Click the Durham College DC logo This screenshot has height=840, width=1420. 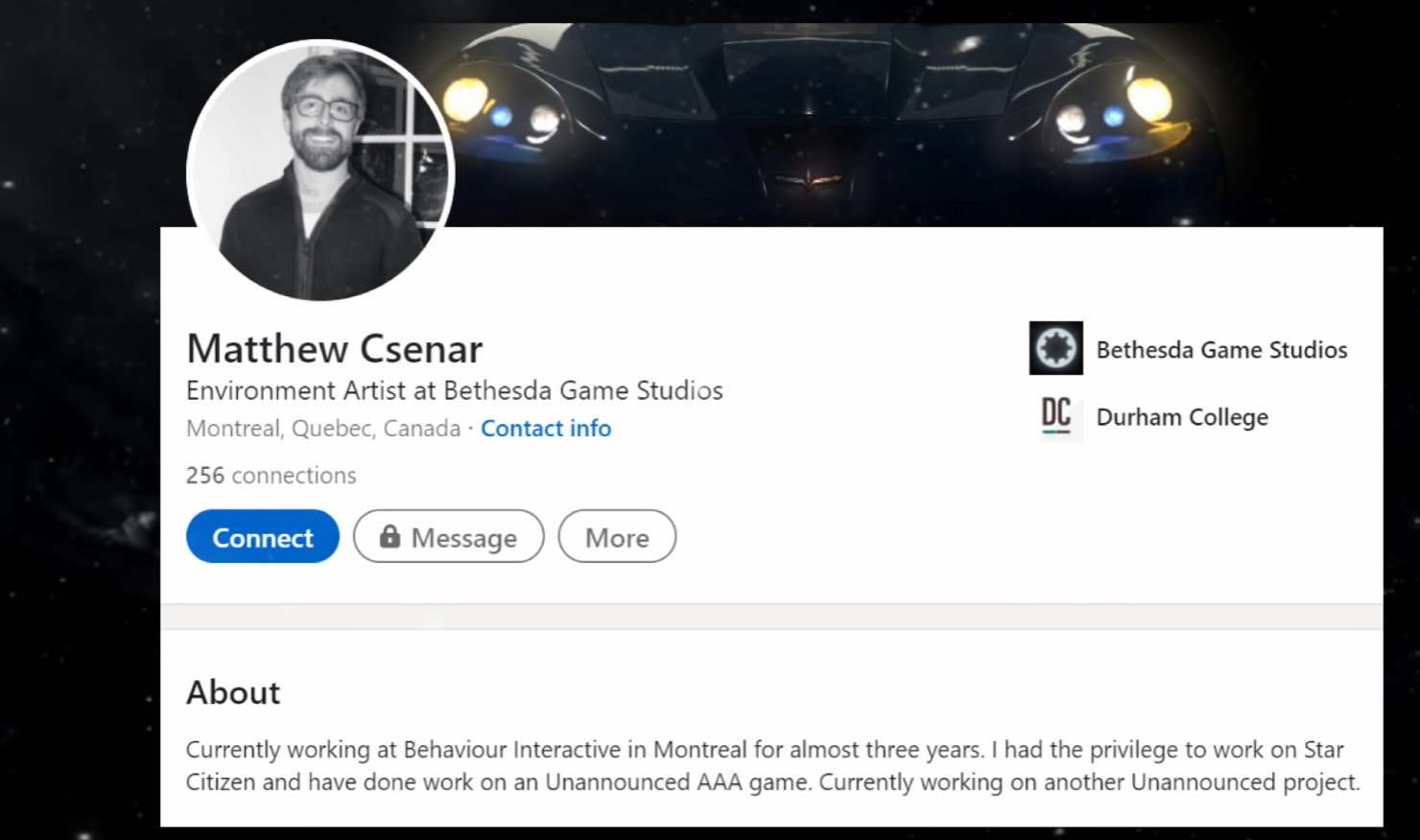click(1055, 416)
